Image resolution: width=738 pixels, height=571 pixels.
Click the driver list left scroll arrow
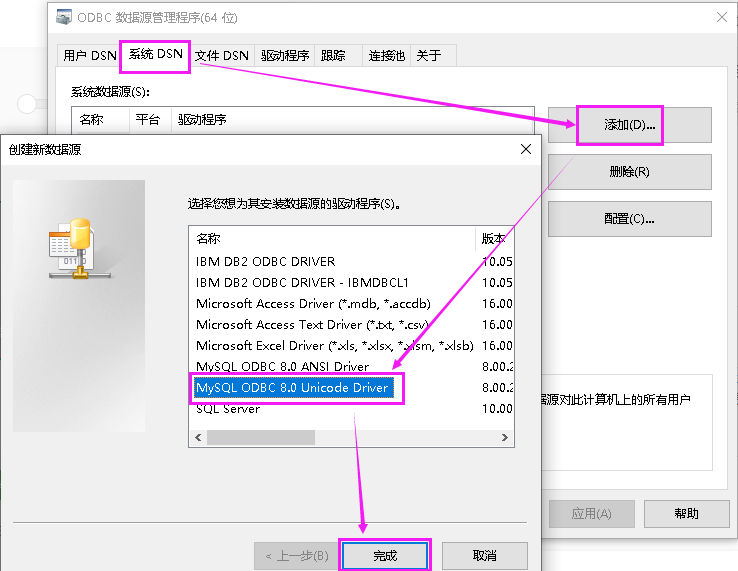[x=198, y=437]
